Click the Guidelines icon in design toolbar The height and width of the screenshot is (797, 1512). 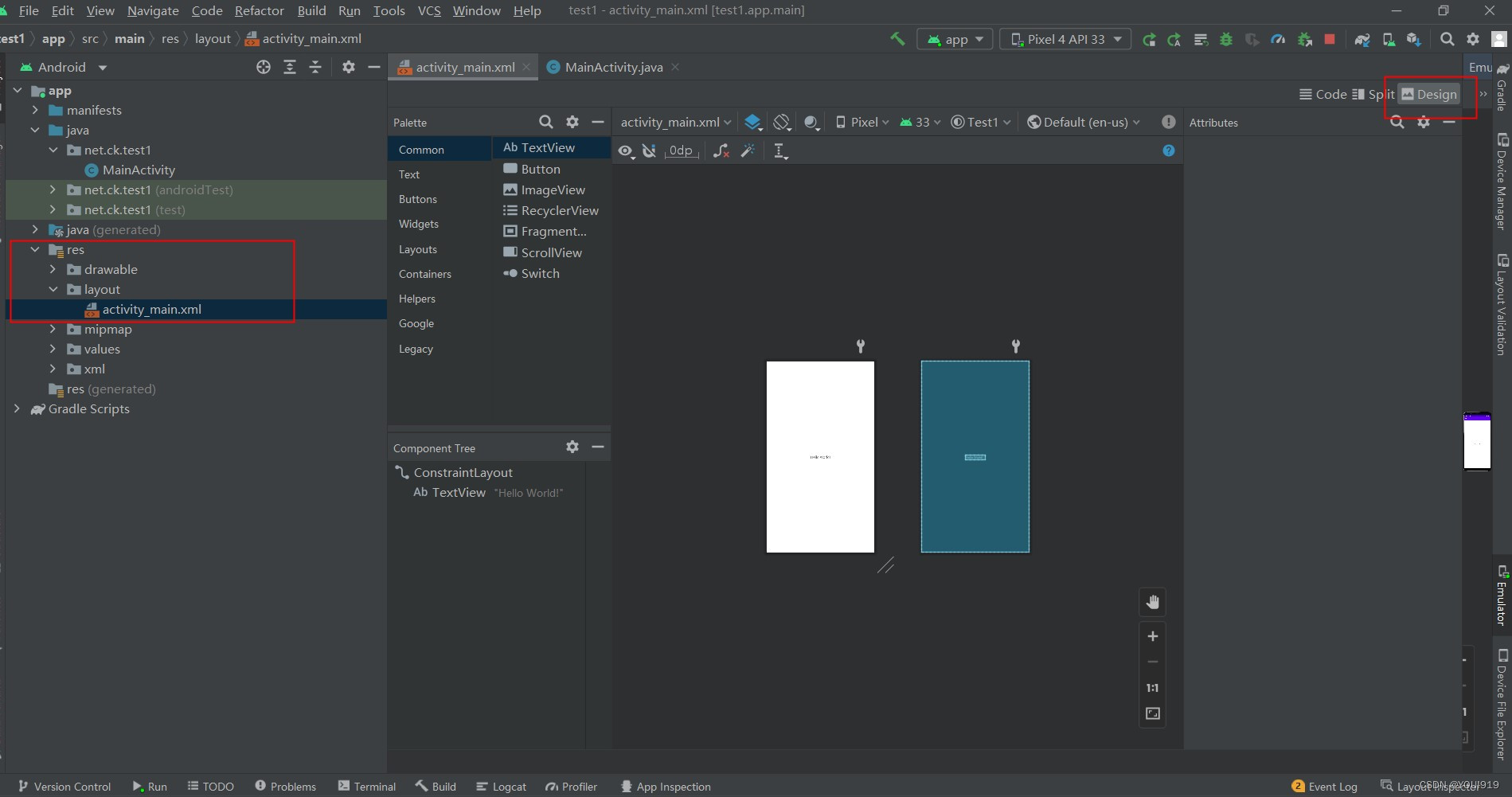[781, 151]
